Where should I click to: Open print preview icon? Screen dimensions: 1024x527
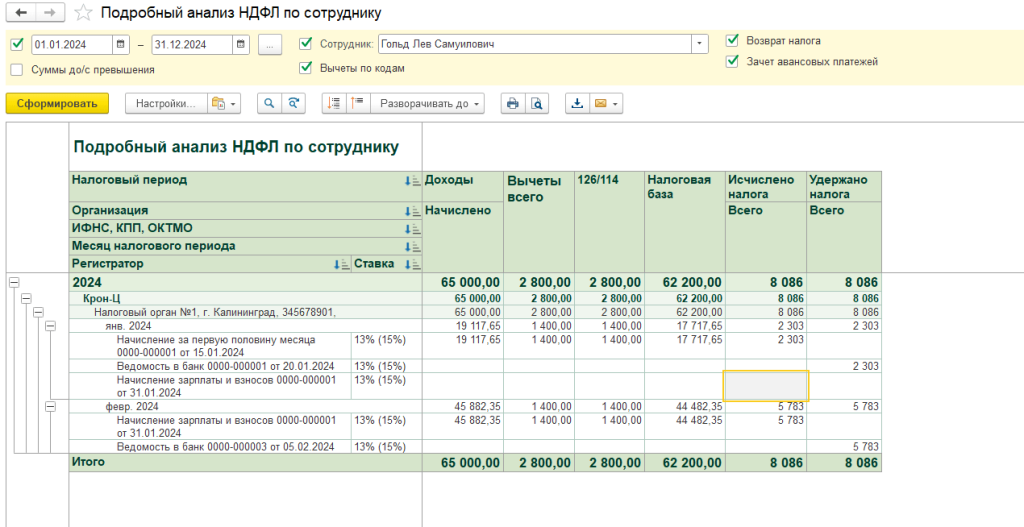(x=537, y=103)
